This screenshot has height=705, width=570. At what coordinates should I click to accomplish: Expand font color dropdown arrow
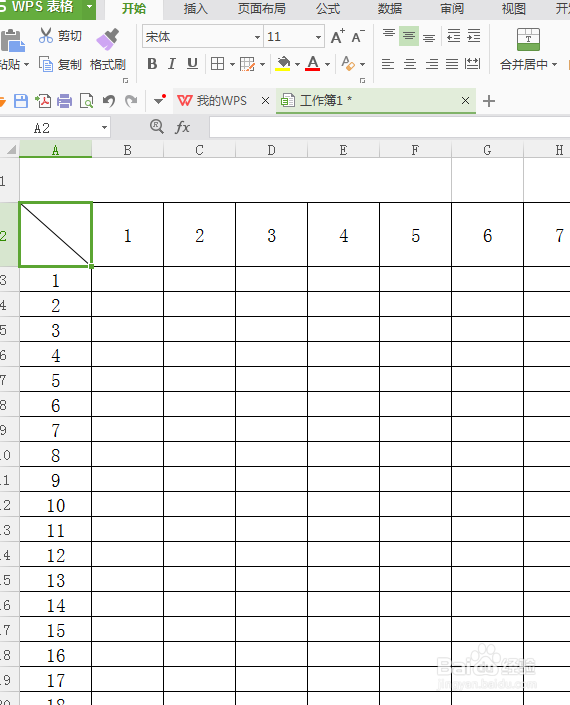(327, 64)
